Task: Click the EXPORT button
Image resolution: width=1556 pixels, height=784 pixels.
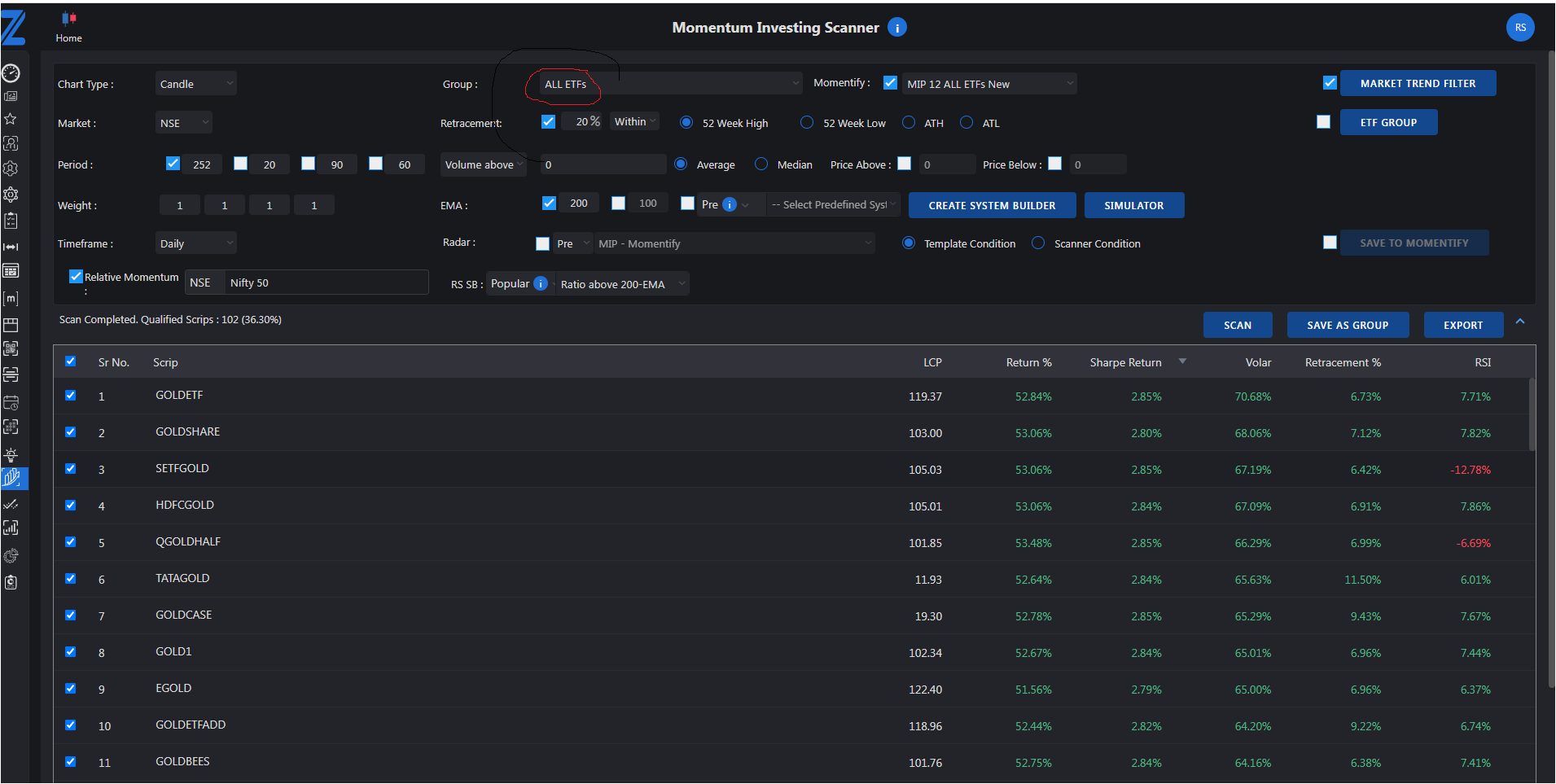Action: 1462,325
